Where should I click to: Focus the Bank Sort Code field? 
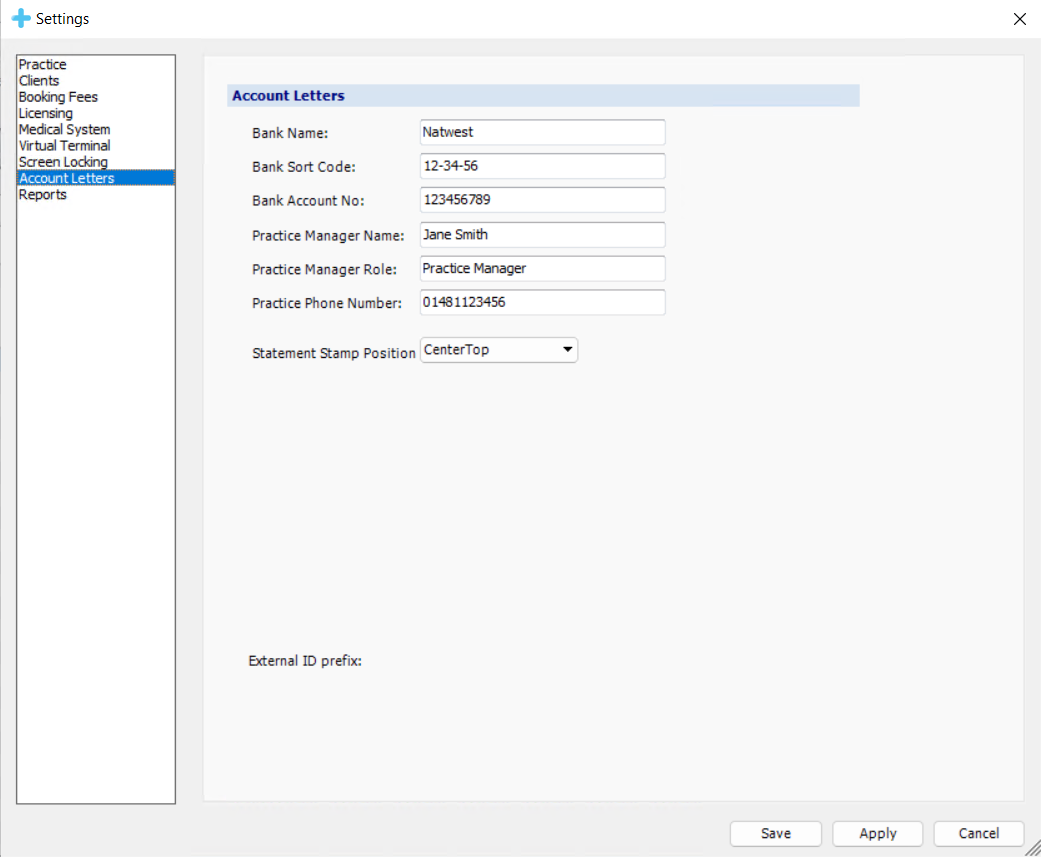point(542,166)
